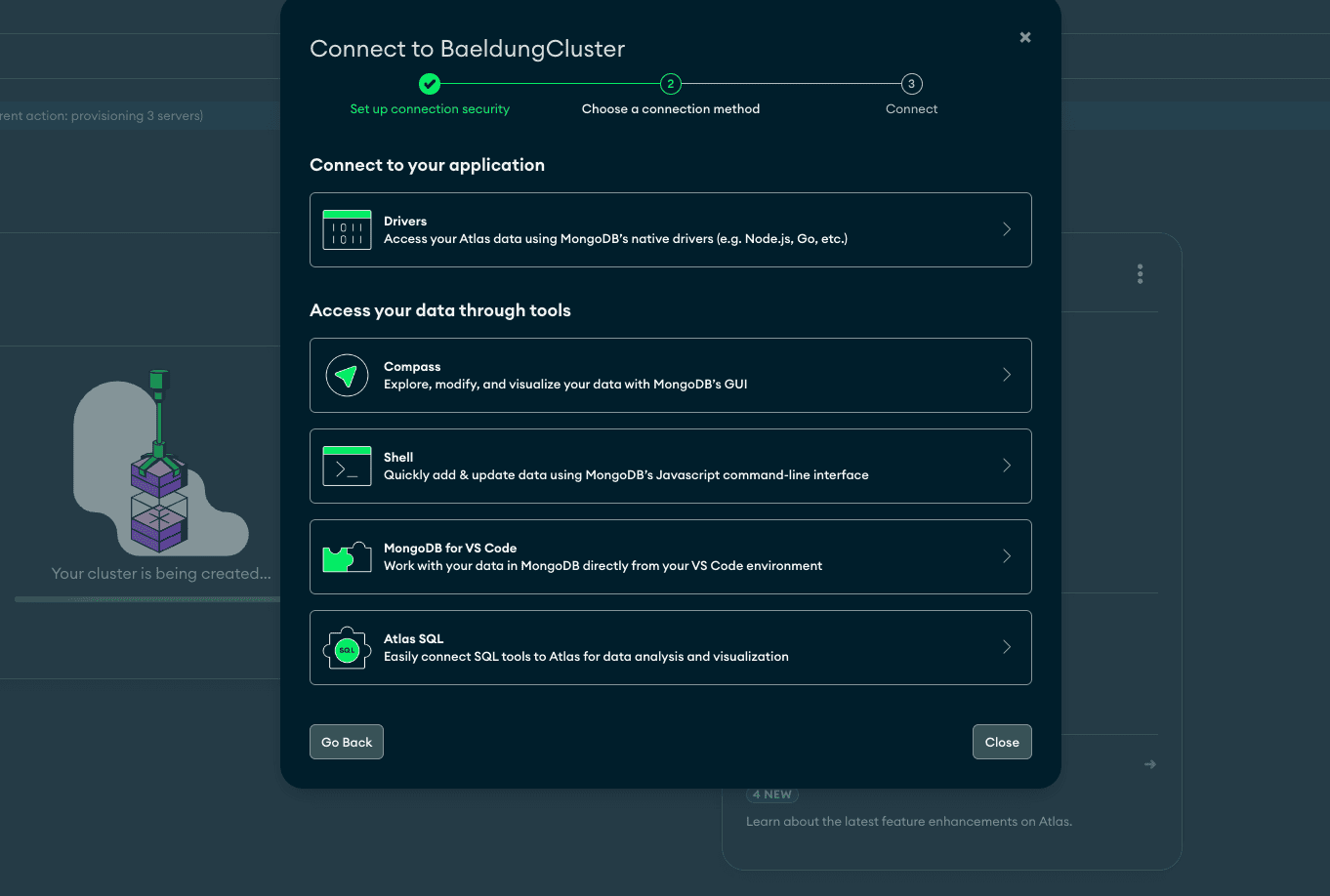This screenshot has height=896, width=1330.
Task: Expand the Atlas SQL option chevron
Action: [x=1007, y=647]
